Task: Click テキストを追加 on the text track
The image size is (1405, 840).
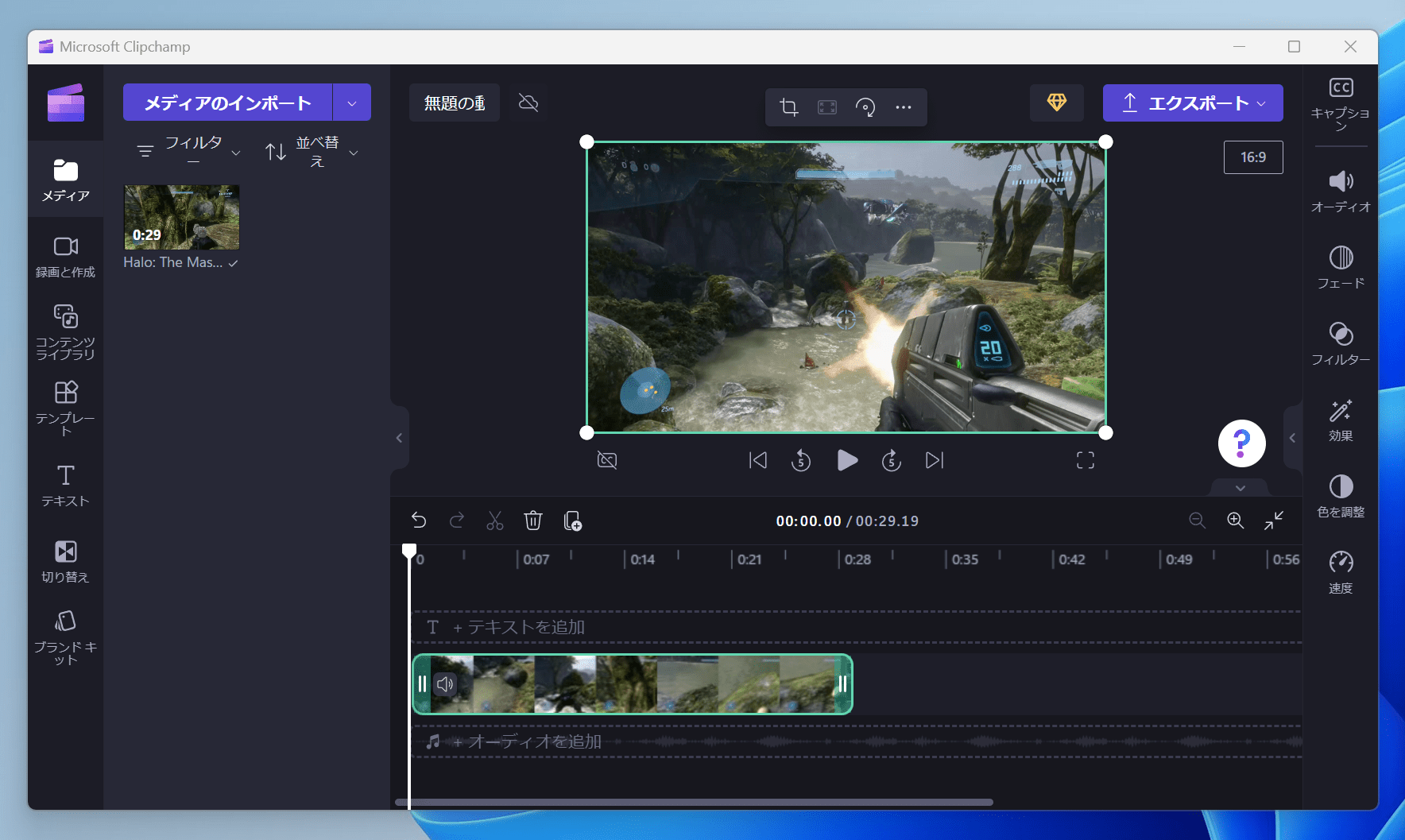Action: coord(519,627)
